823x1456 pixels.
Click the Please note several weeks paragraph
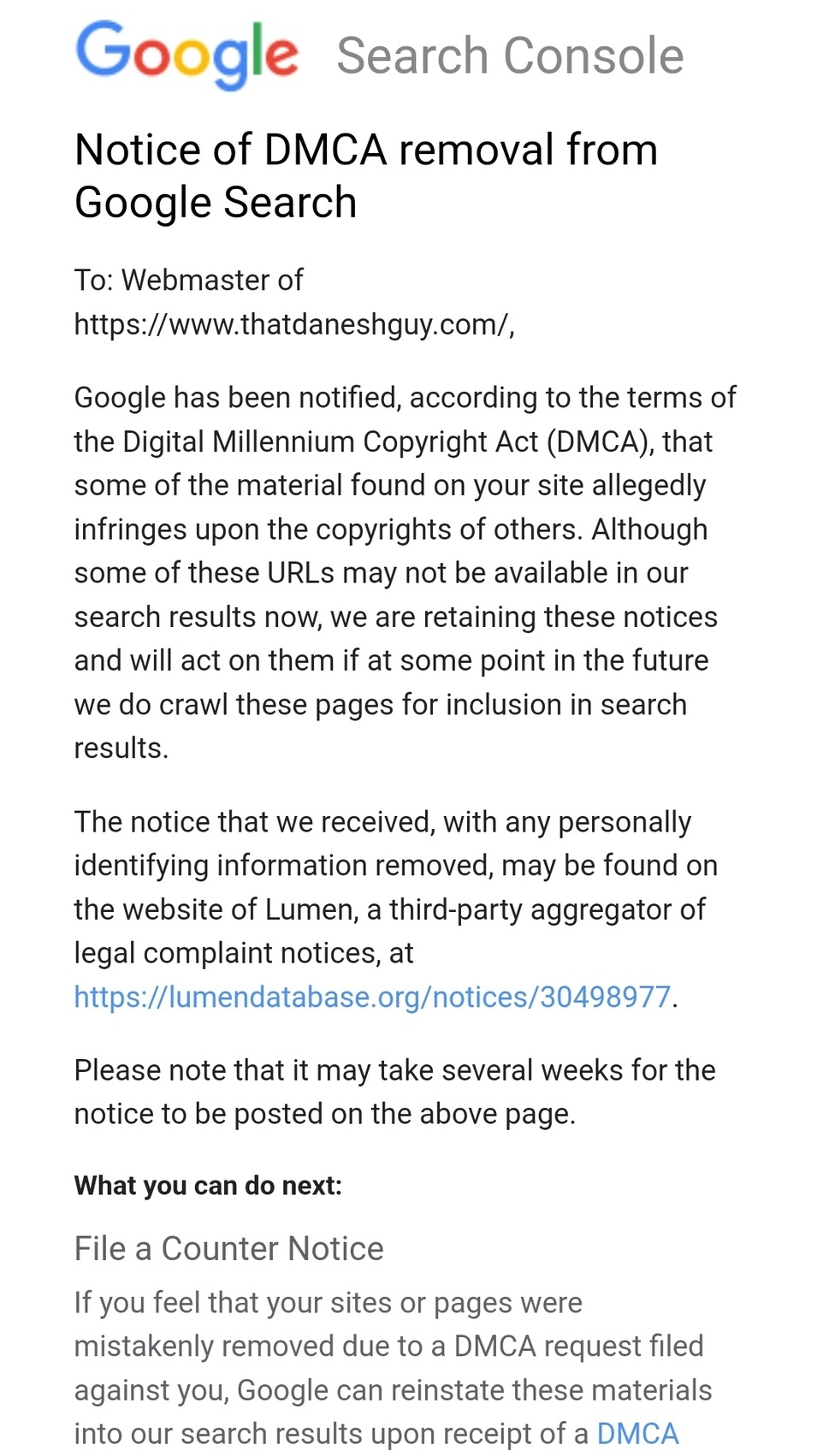[x=394, y=1092]
